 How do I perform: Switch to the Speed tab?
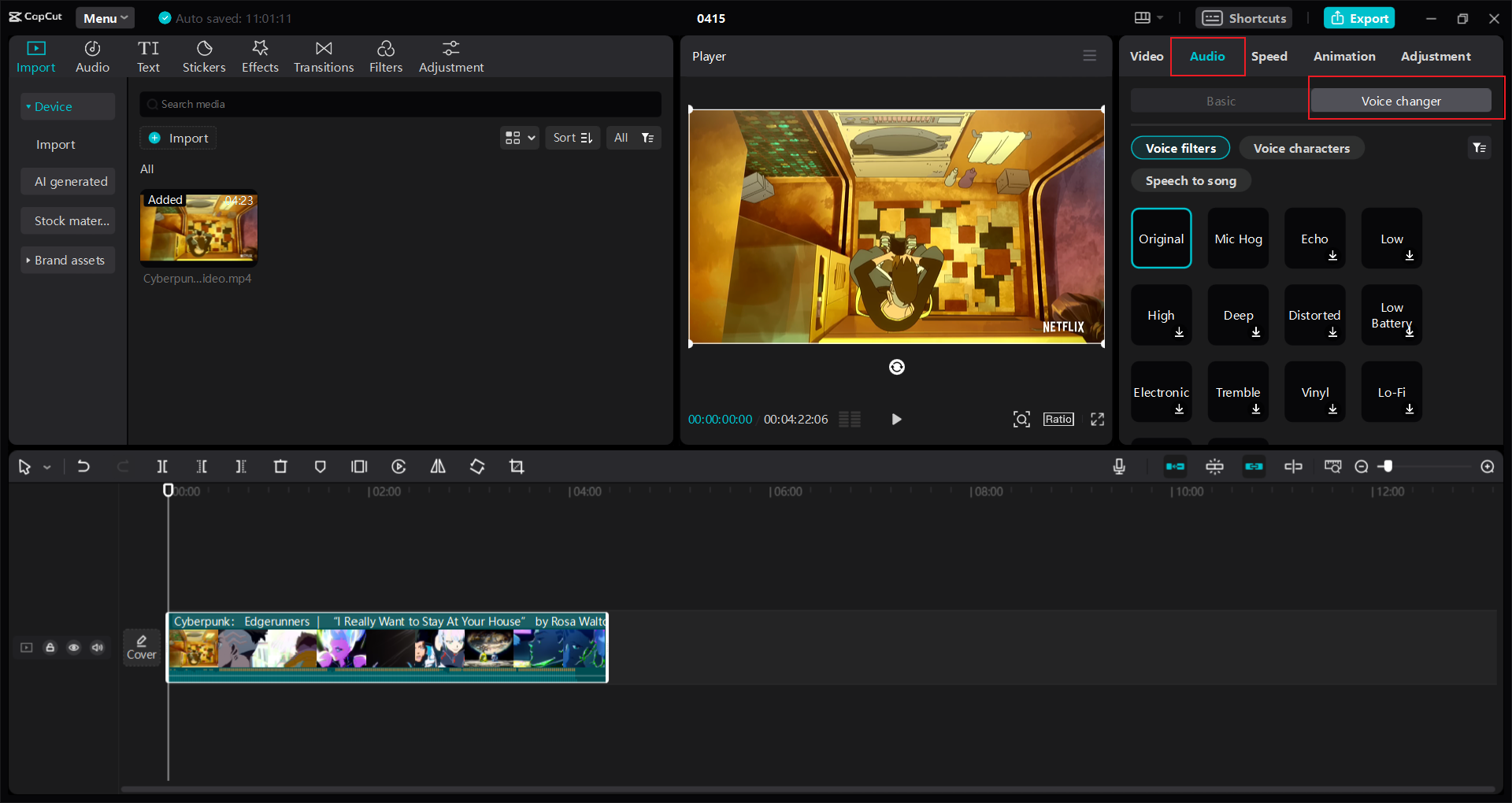pyautogui.click(x=1269, y=57)
